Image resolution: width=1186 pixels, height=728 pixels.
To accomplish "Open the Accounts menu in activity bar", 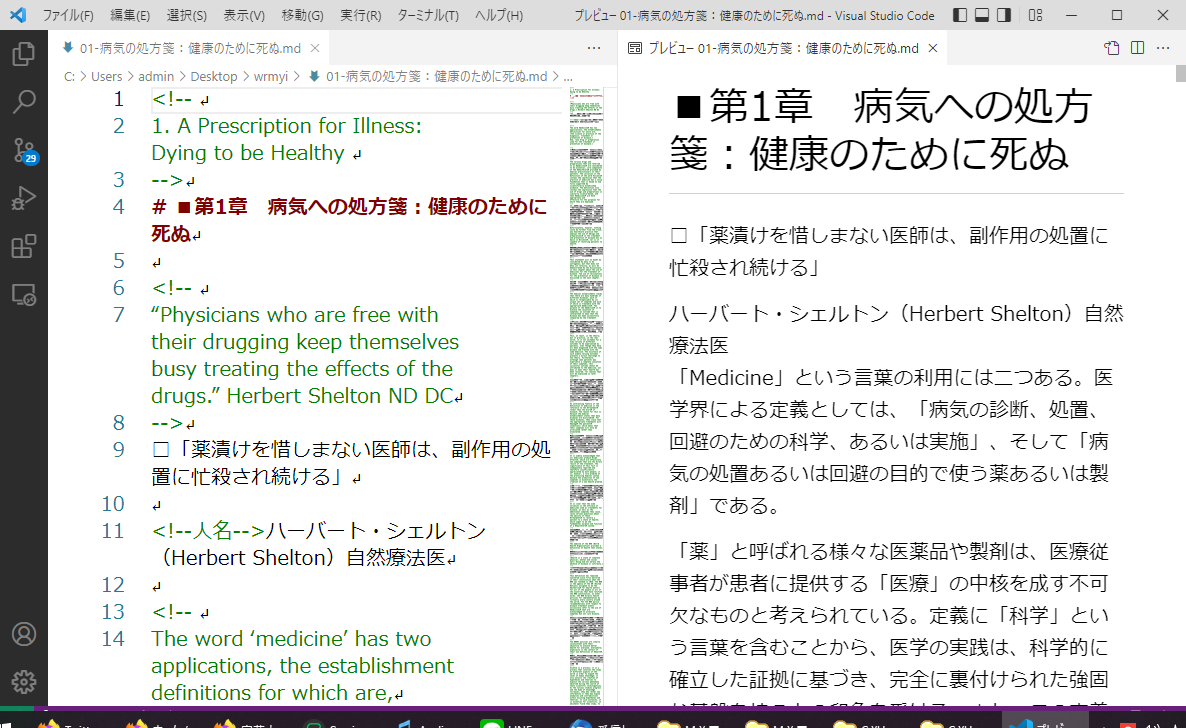I will (x=24, y=634).
